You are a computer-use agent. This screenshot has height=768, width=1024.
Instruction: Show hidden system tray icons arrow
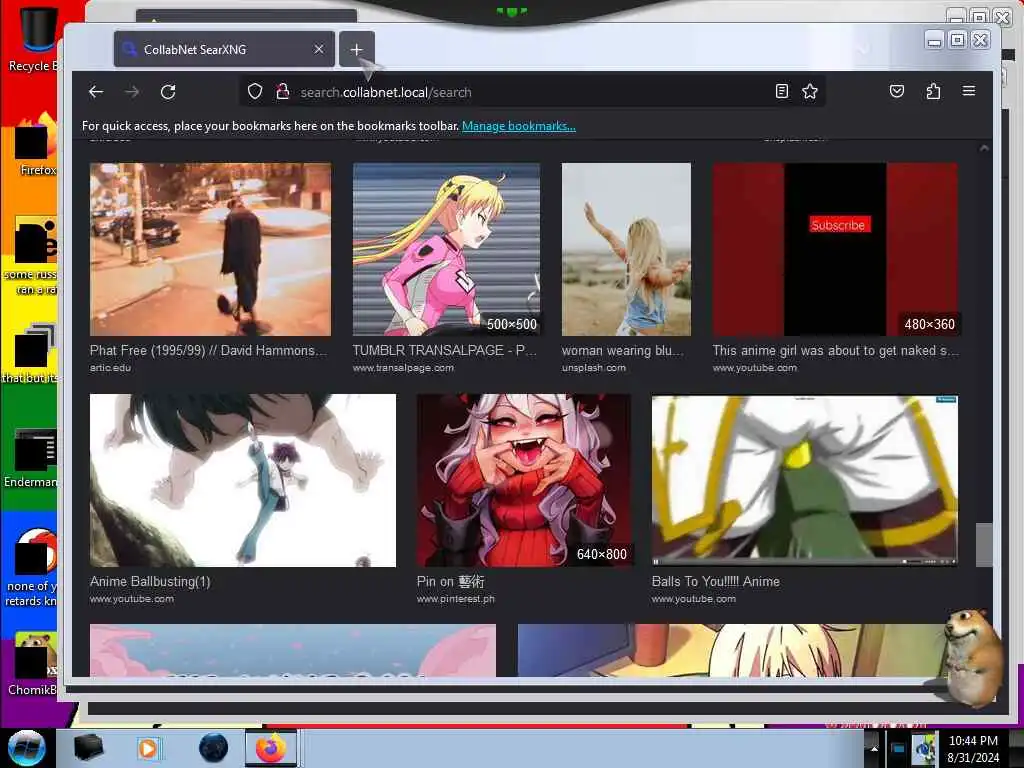pyautogui.click(x=874, y=749)
